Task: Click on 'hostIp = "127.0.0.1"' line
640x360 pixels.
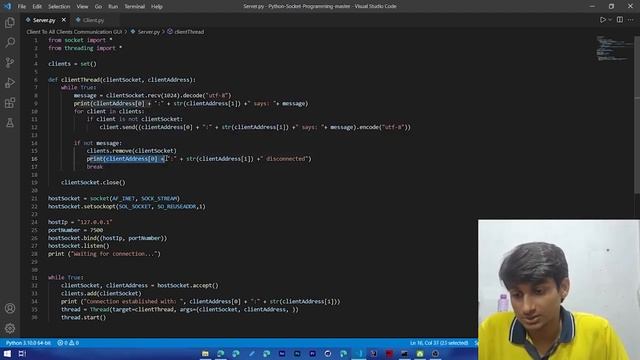Action: pyautogui.click(x=80, y=222)
